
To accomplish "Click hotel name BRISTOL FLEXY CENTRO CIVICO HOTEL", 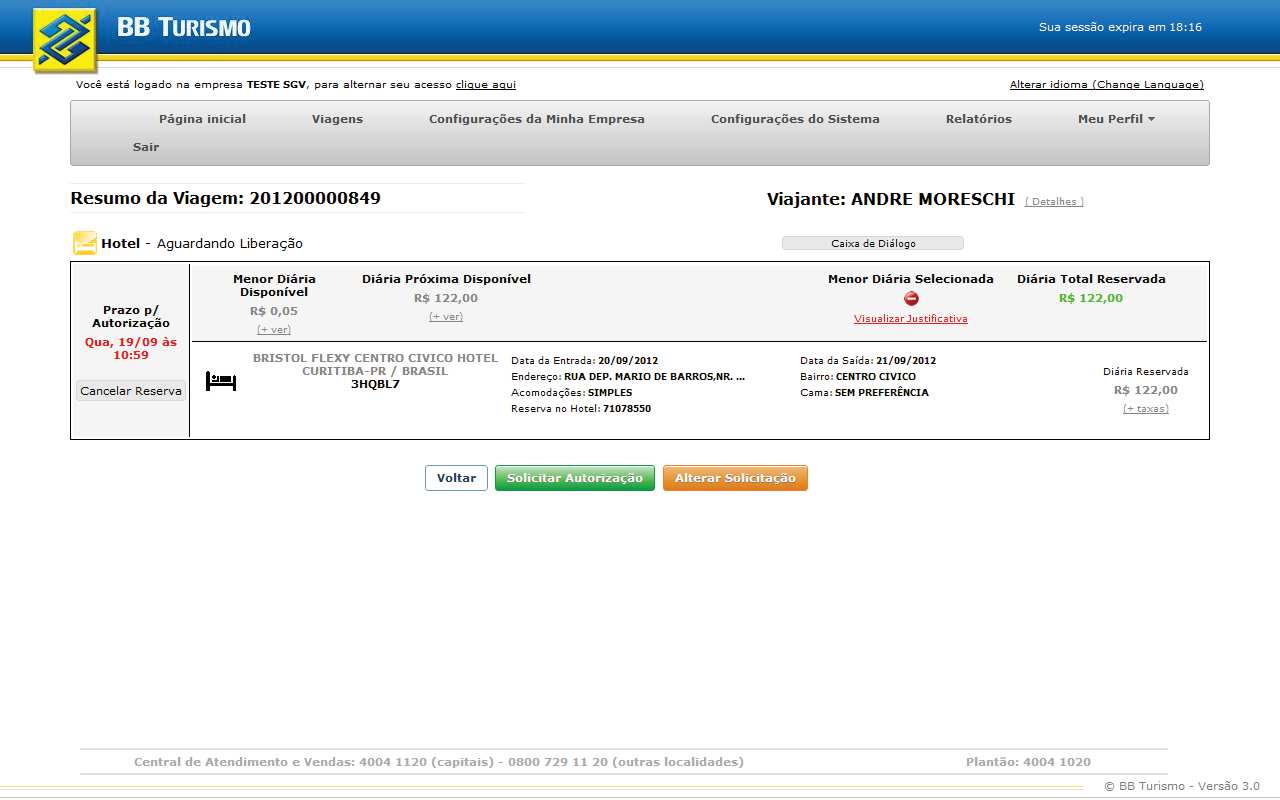I will [375, 358].
